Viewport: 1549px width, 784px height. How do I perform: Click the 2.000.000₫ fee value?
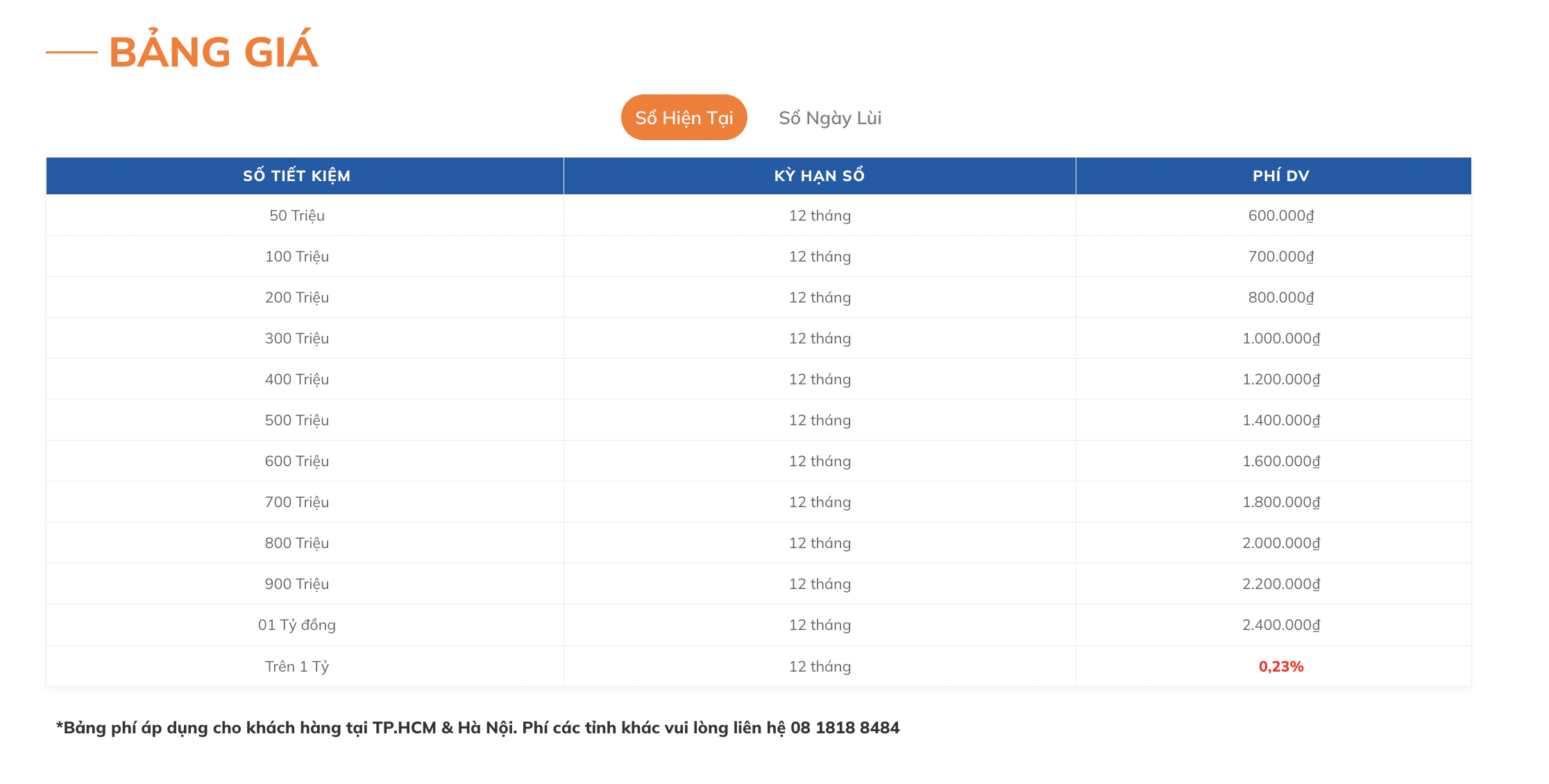[x=1280, y=543]
